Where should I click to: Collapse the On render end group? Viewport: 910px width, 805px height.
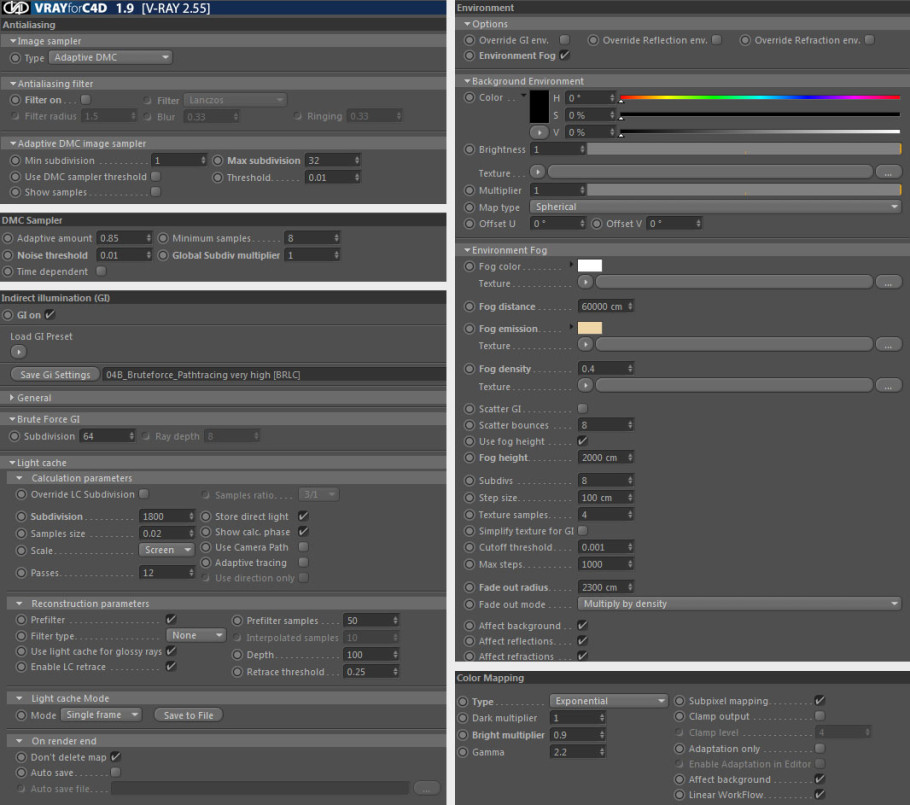19,741
